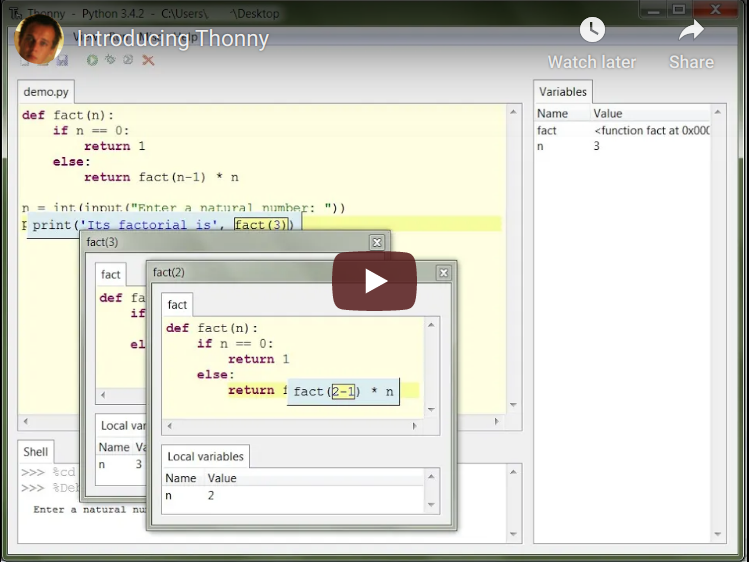
Task: Click right arrow of fact(2) code horizontal scrollbar
Action: coord(415,426)
